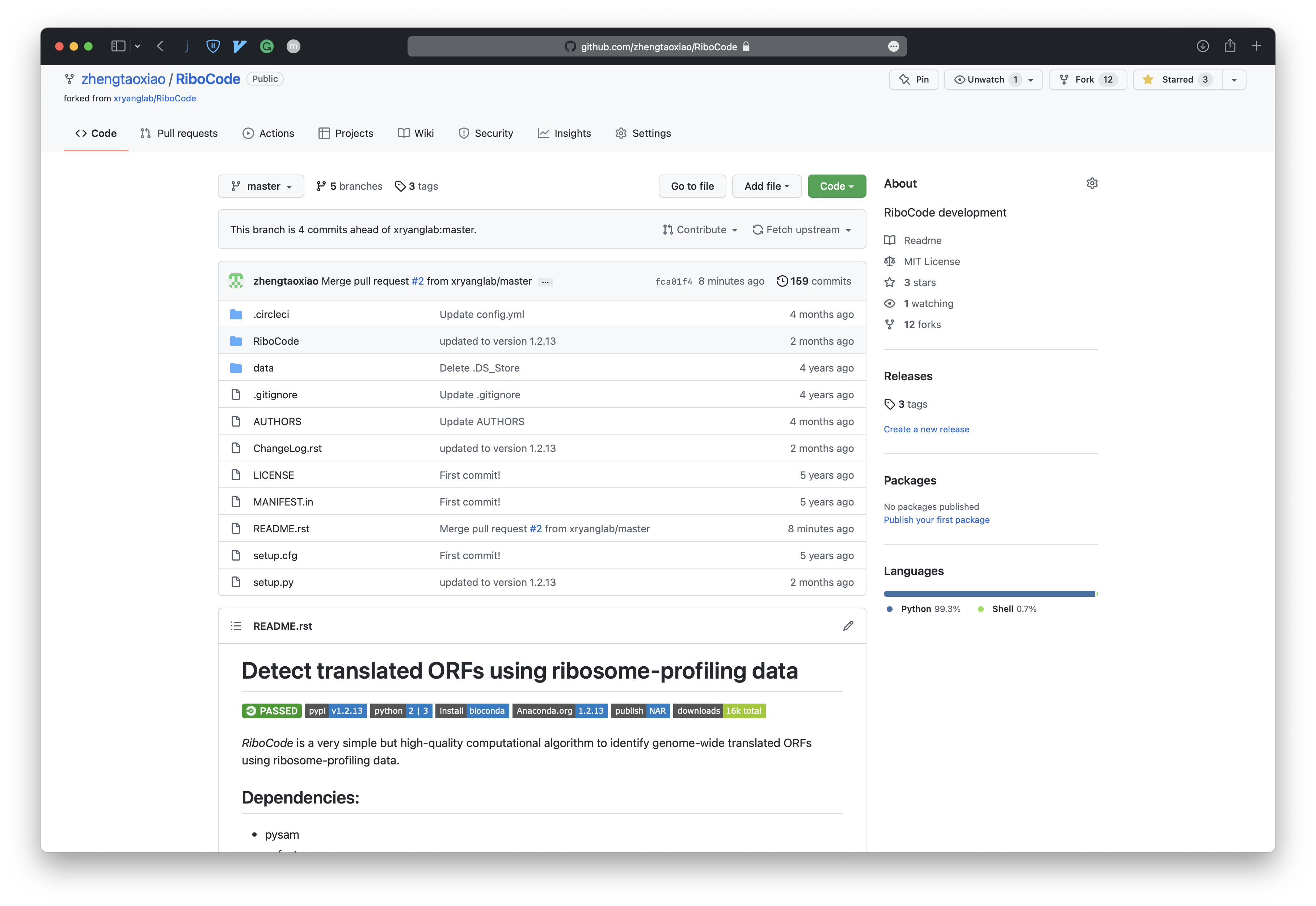Switch to the Pull requests tab
The width and height of the screenshot is (1316, 906).
tap(179, 133)
